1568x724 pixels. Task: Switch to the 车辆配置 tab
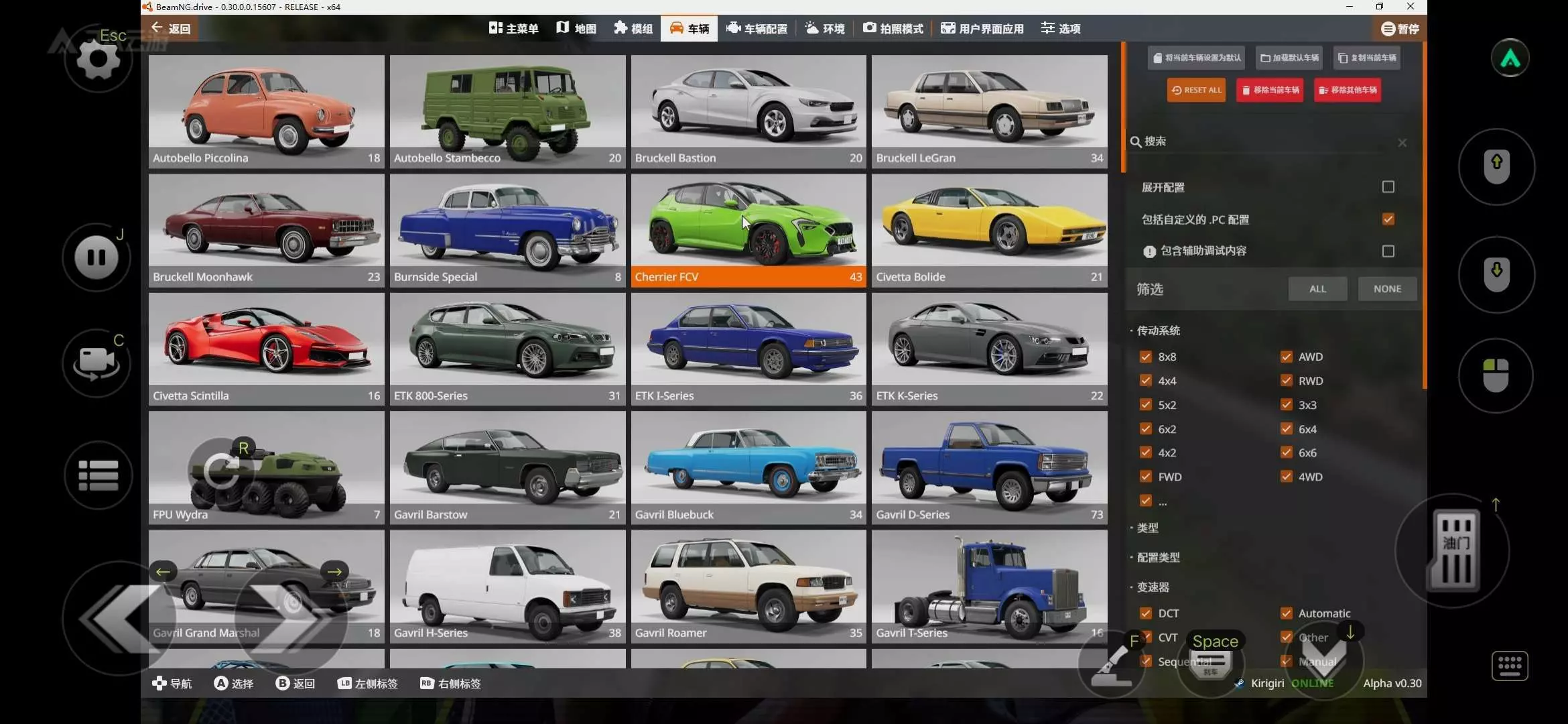[757, 29]
